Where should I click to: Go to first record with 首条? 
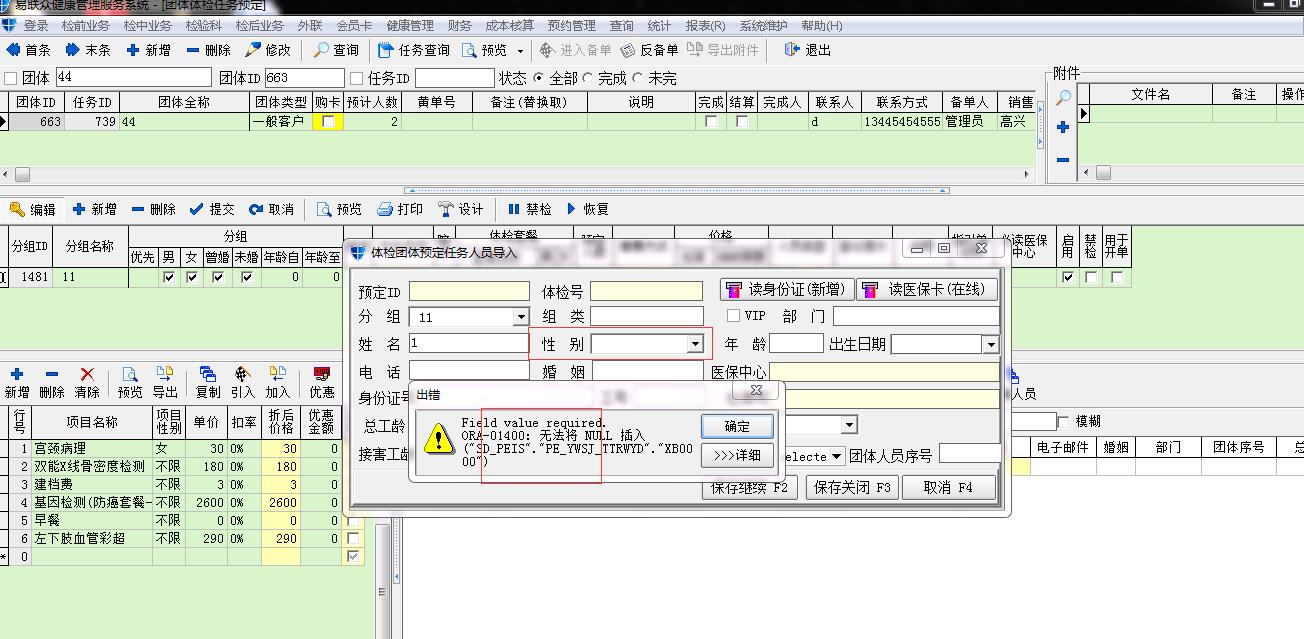pyautogui.click(x=29, y=50)
